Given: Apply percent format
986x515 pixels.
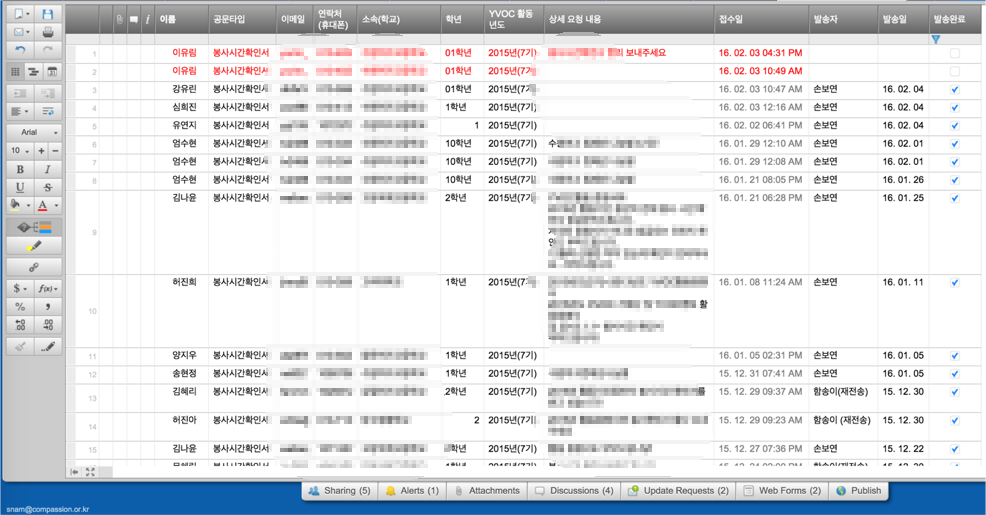Looking at the screenshot, I should coord(20,307).
